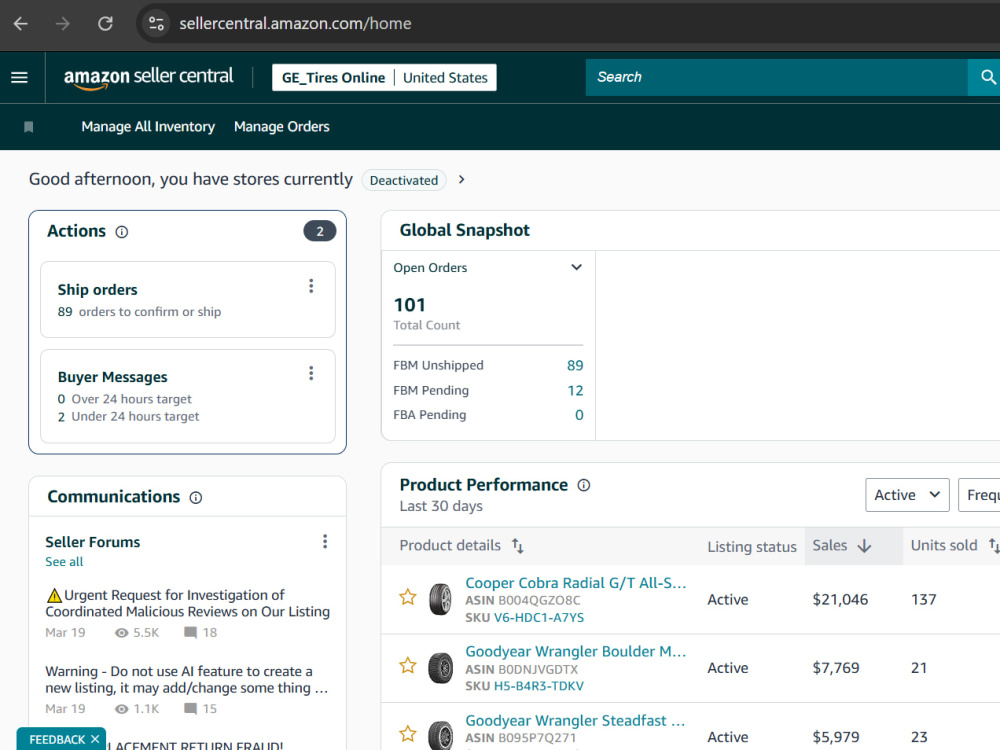Click info icon next to Product Performance

[x=584, y=485]
